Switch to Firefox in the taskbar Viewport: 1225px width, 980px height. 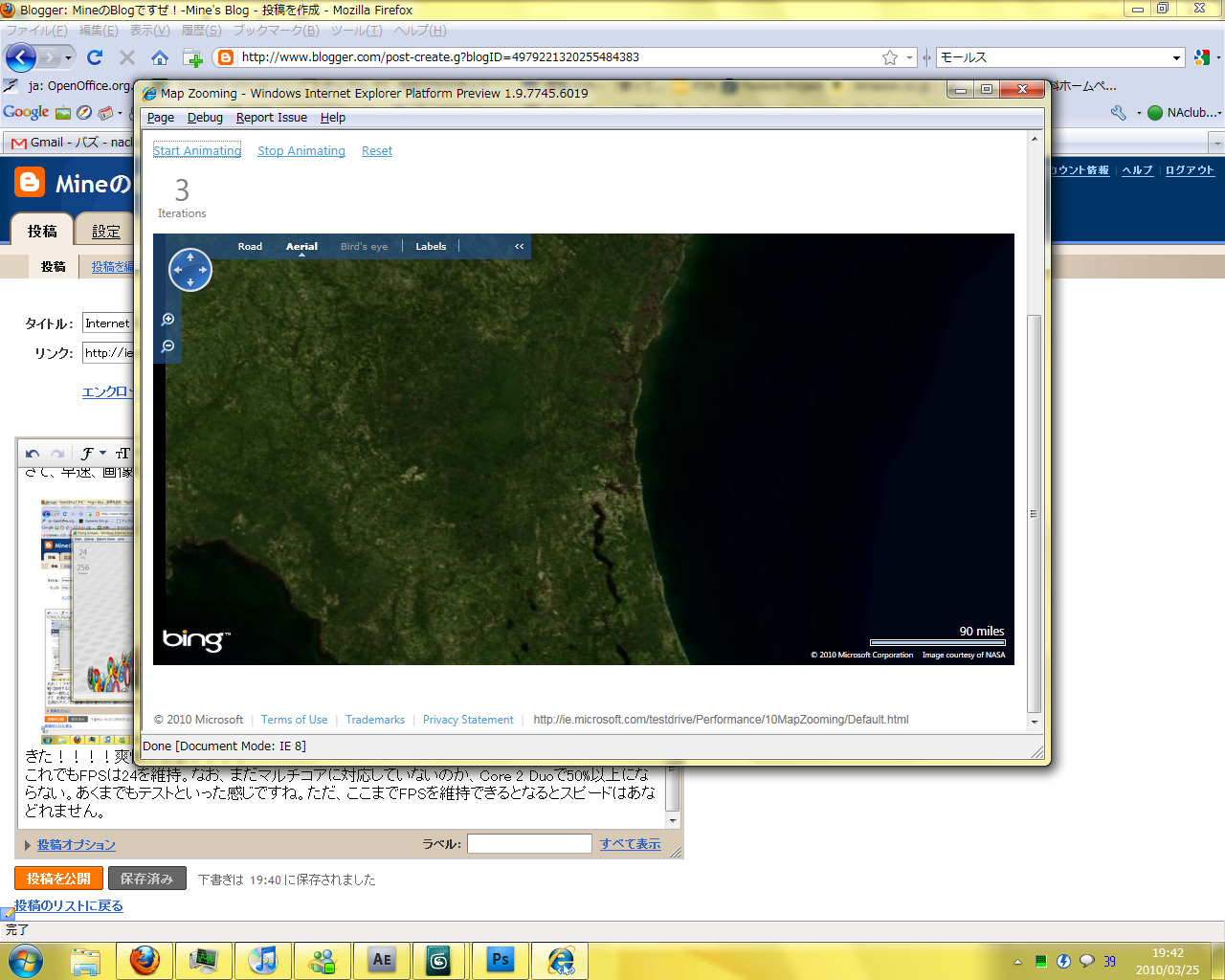(145, 960)
